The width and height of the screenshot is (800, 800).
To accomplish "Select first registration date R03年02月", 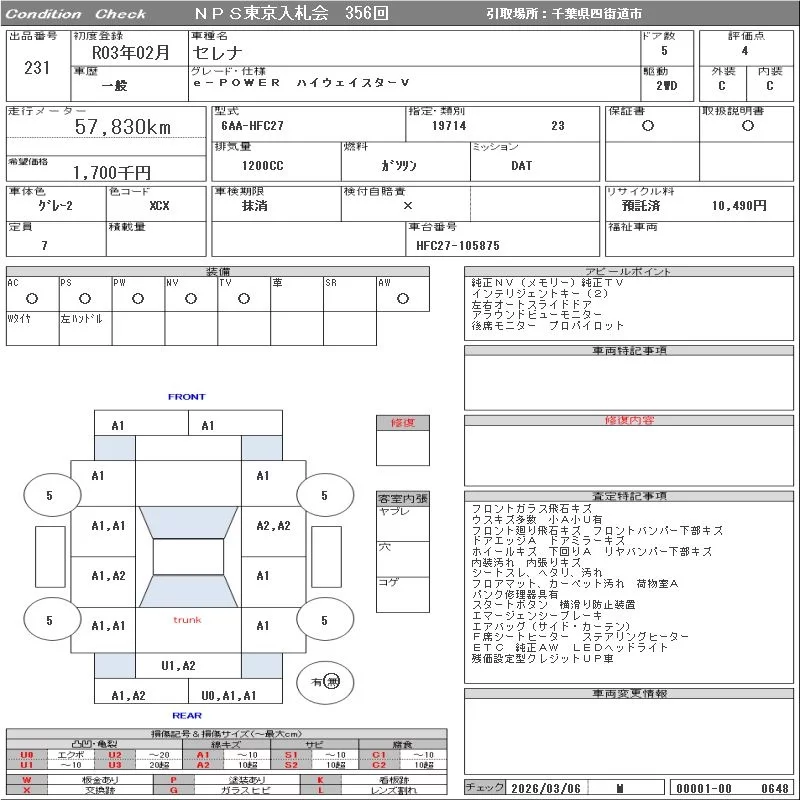I will click(x=130, y=53).
